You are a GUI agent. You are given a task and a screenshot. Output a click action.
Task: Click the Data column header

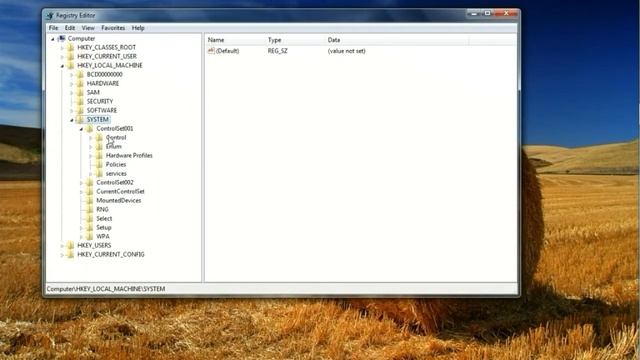pos(396,40)
